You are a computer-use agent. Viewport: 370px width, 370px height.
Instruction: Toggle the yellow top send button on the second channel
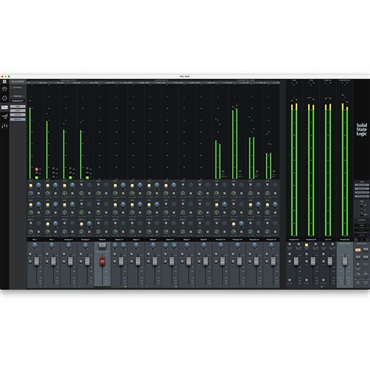coord(48,185)
